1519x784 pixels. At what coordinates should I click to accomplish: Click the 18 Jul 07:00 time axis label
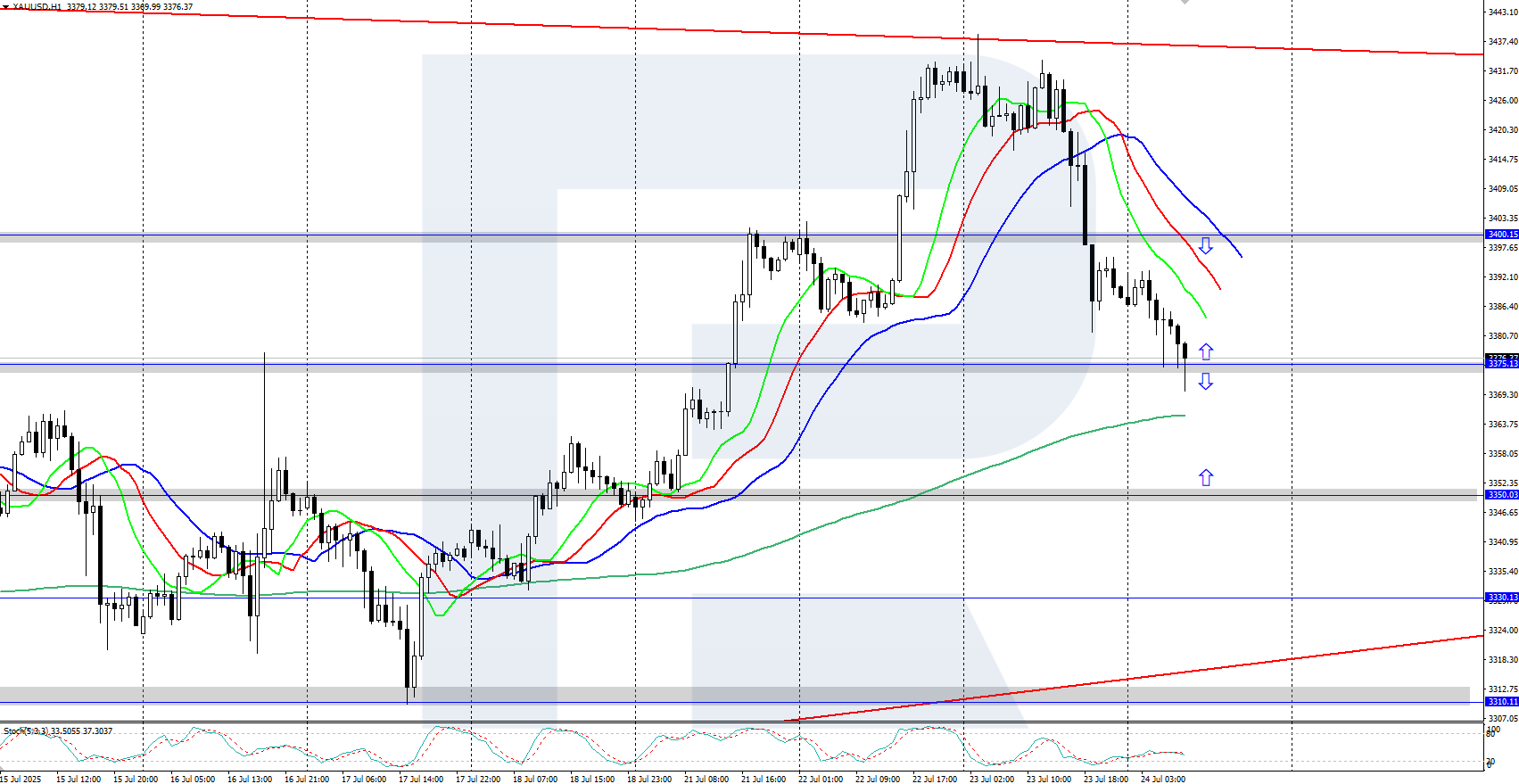[535, 779]
